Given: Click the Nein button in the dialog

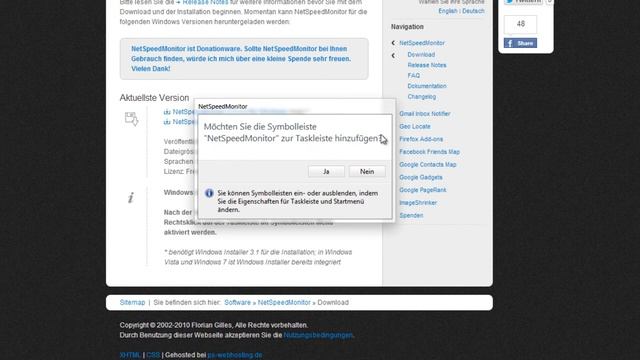Looking at the screenshot, I should pos(367,171).
